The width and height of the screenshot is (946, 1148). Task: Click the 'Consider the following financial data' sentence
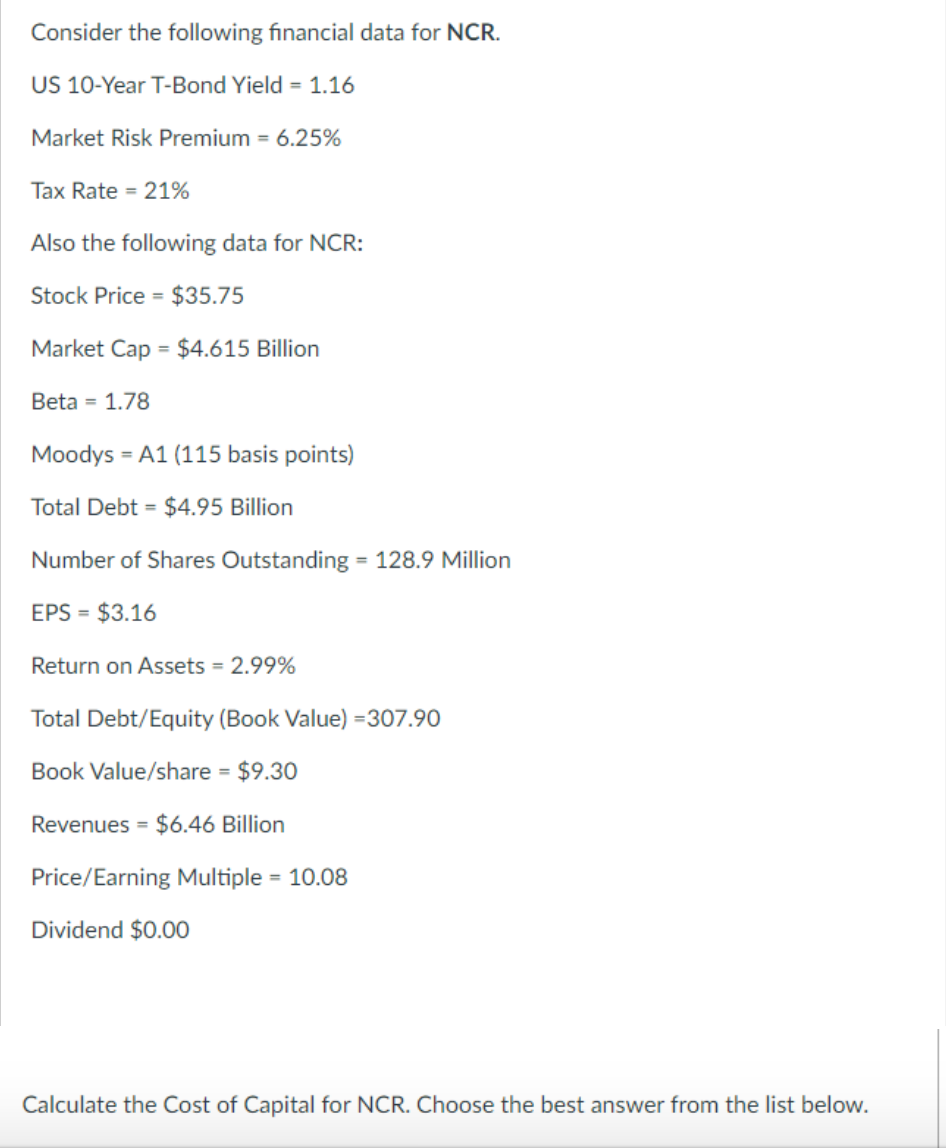click(x=266, y=33)
